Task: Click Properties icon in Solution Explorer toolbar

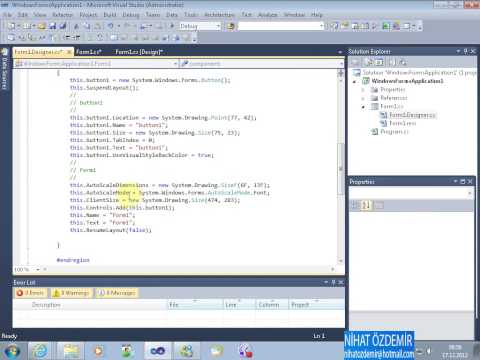Action: pyautogui.click(x=355, y=62)
